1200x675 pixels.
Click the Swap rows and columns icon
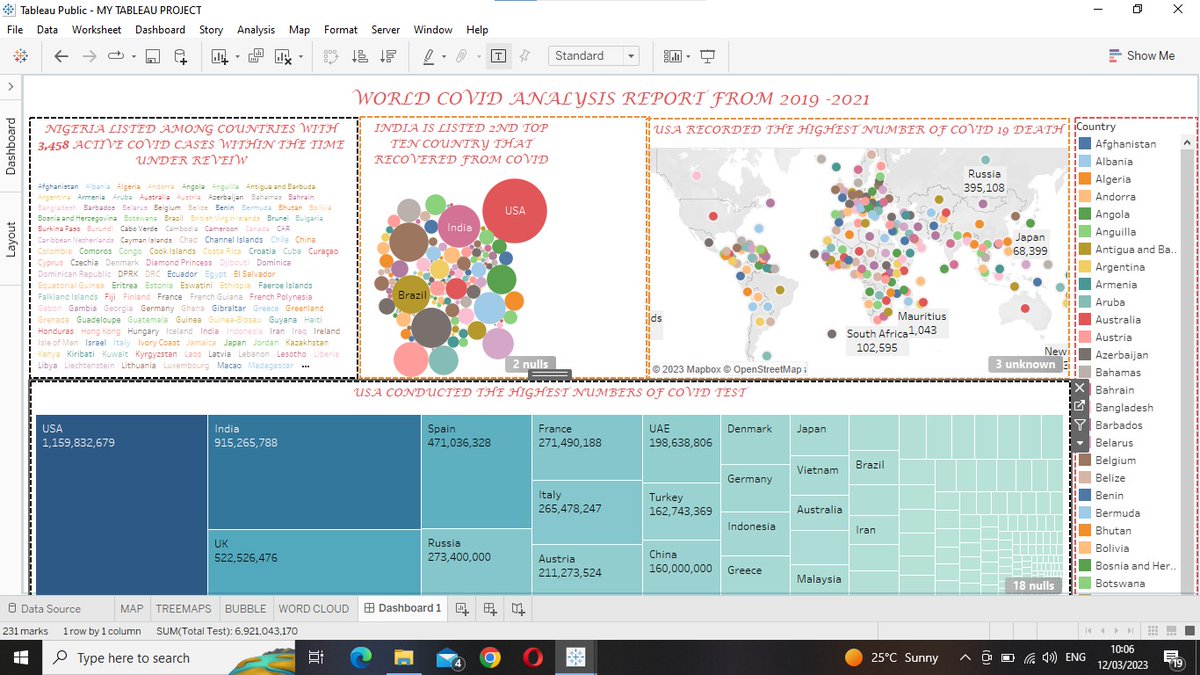[x=331, y=56]
